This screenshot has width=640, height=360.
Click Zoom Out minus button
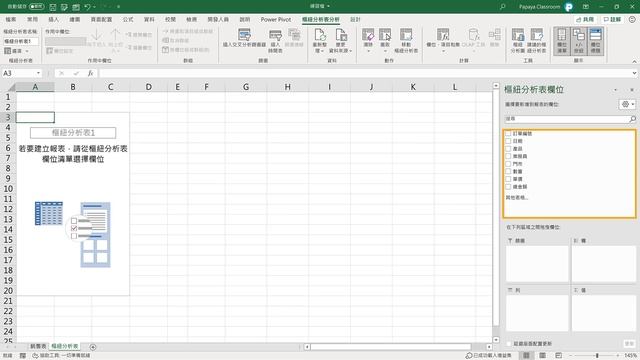[570, 356]
